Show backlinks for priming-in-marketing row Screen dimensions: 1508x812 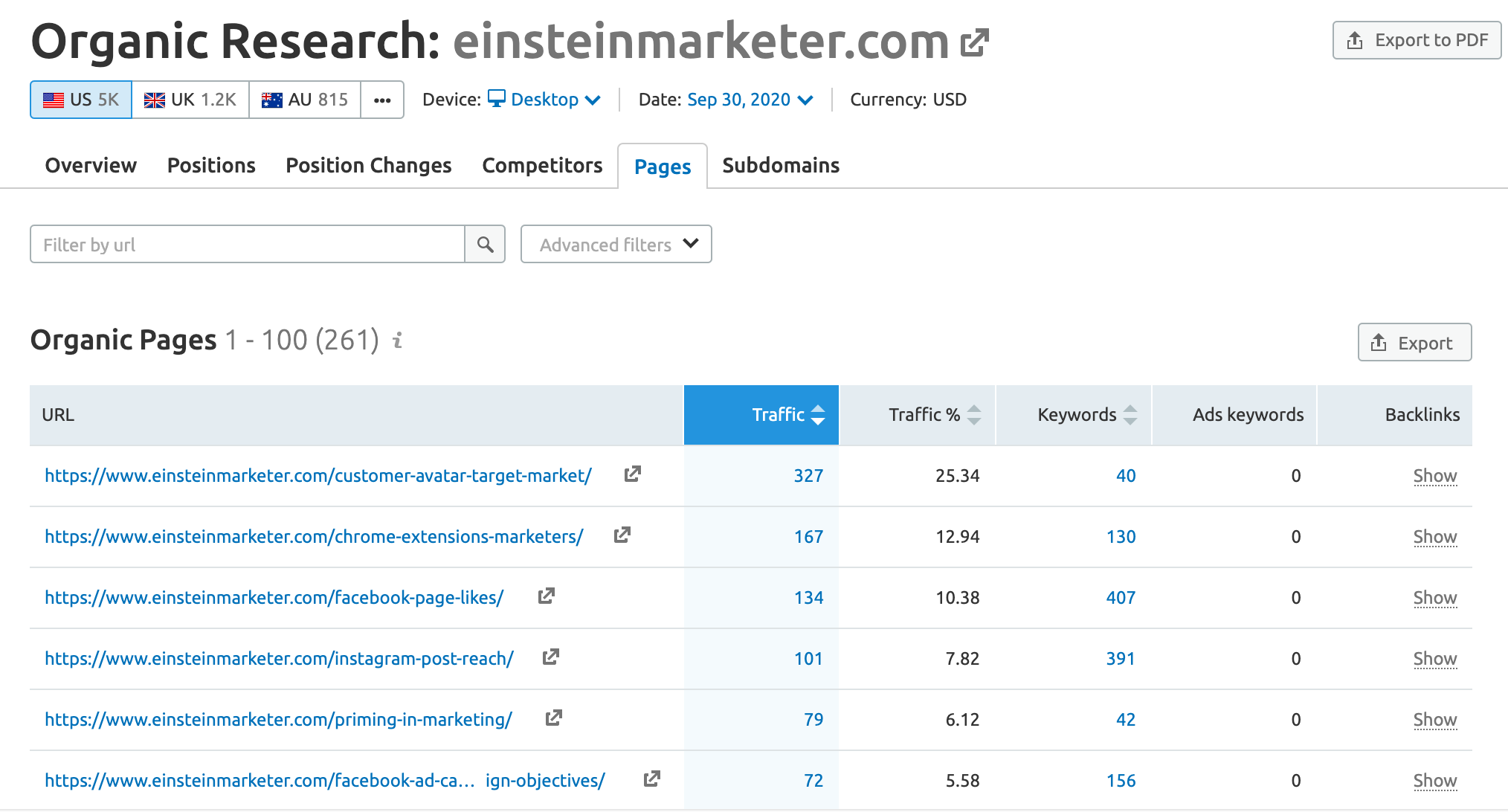pos(1435,719)
